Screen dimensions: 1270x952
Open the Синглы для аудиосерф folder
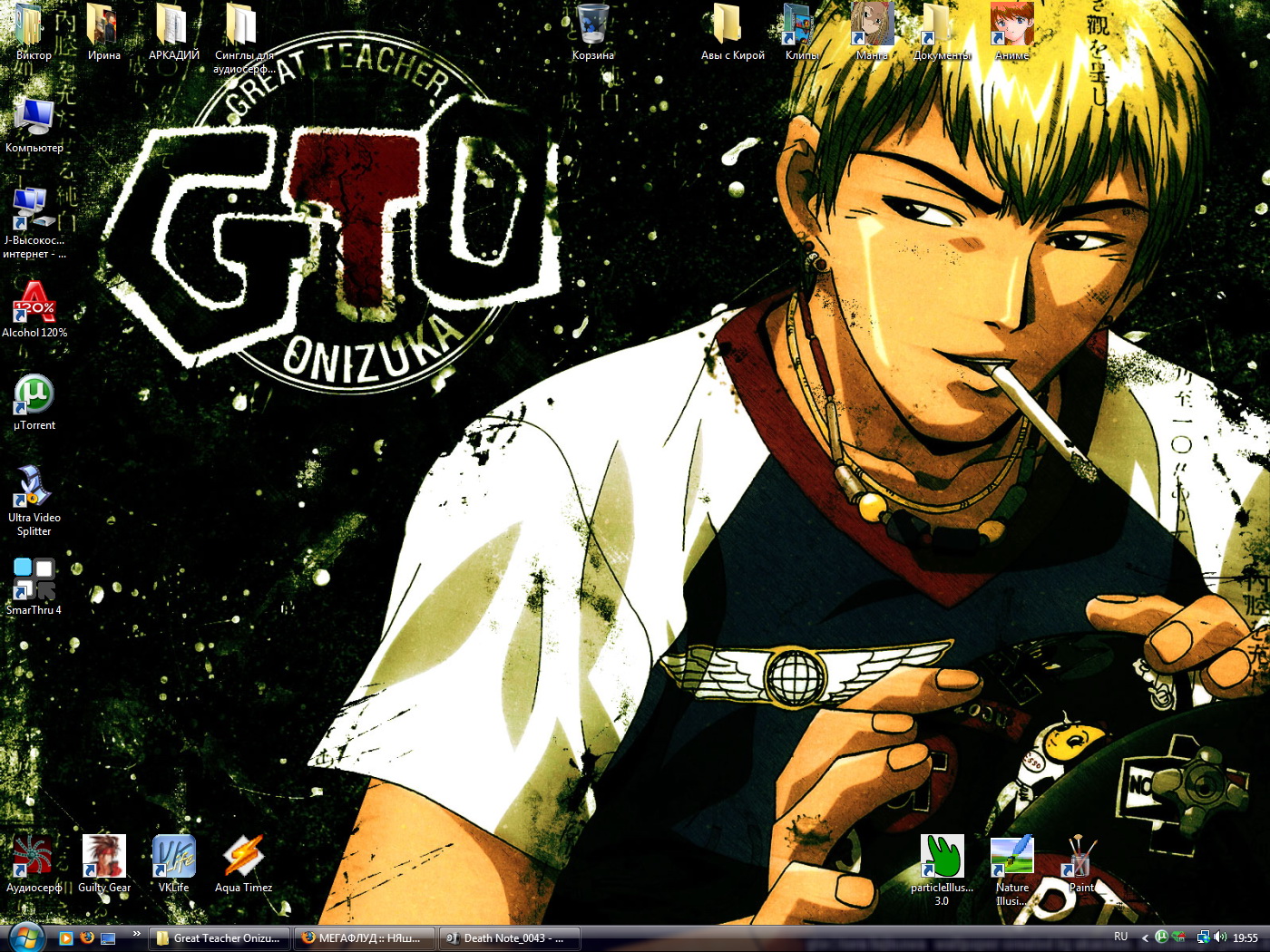243,38
